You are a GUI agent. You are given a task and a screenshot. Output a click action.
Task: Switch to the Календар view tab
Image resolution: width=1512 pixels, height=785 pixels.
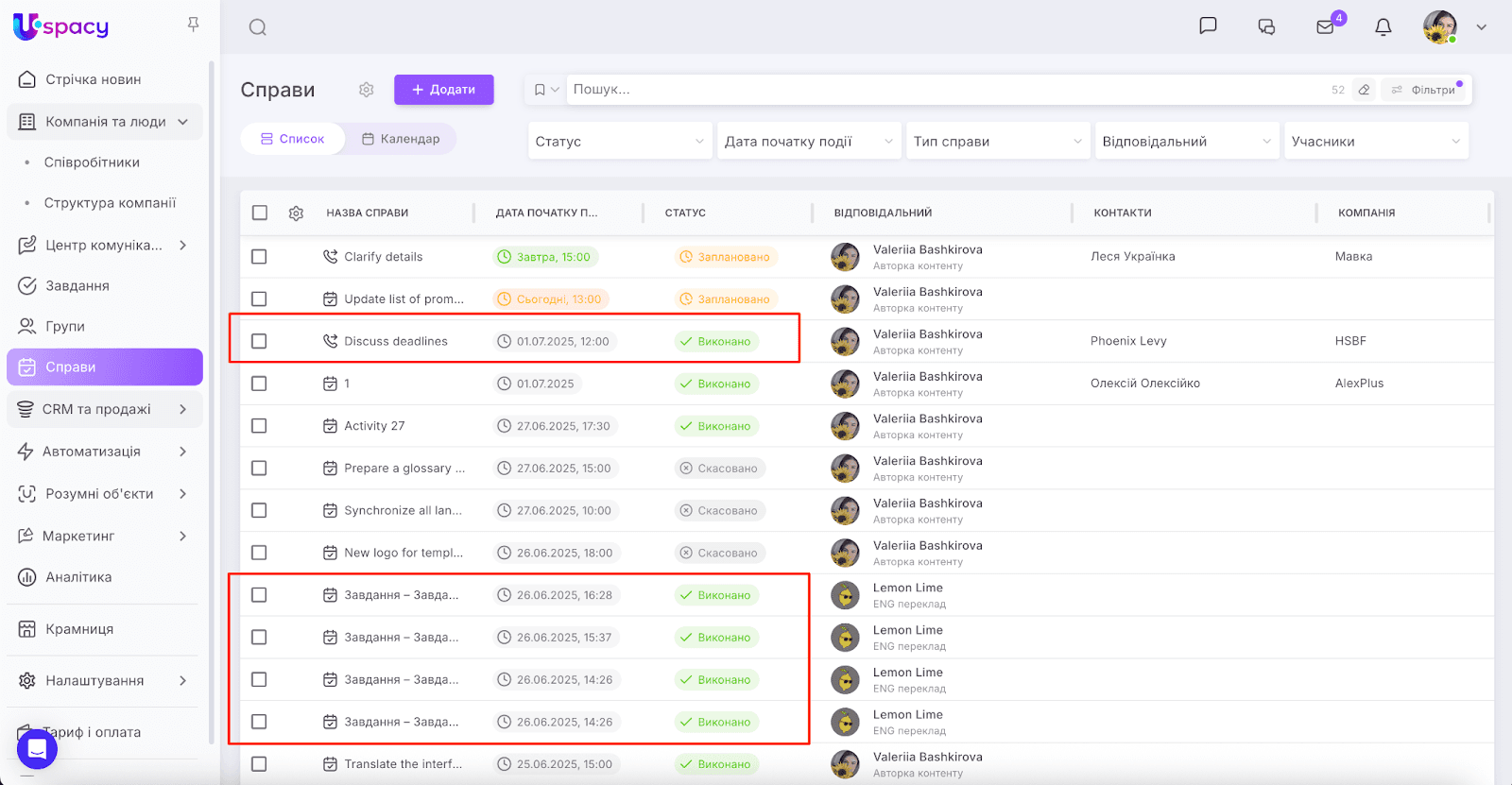pos(401,139)
